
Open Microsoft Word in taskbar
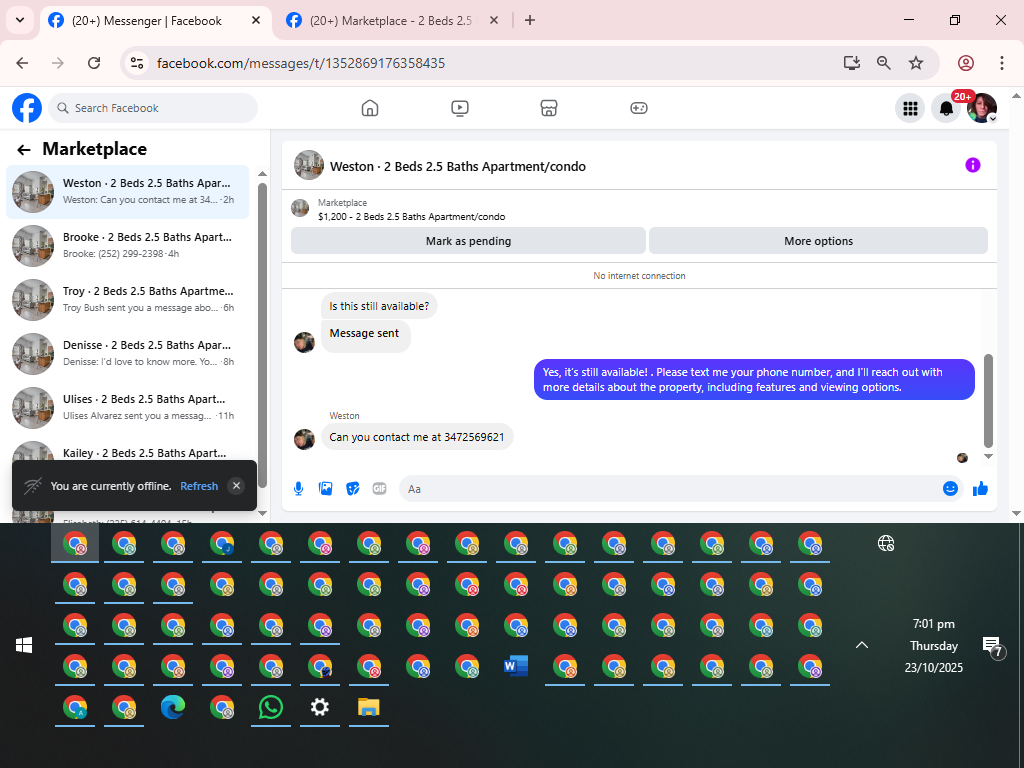516,666
